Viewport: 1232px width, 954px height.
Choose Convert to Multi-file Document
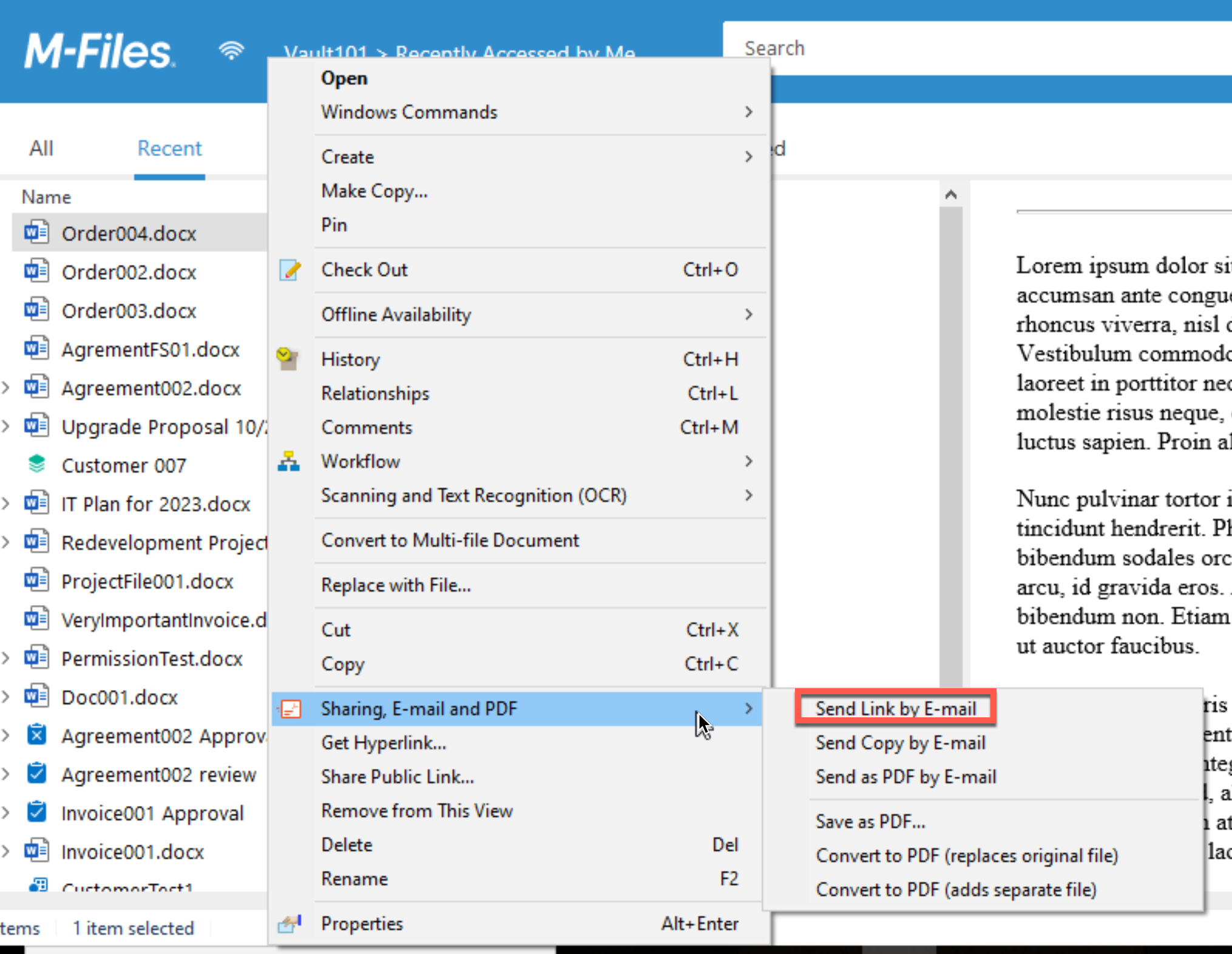click(x=519, y=541)
